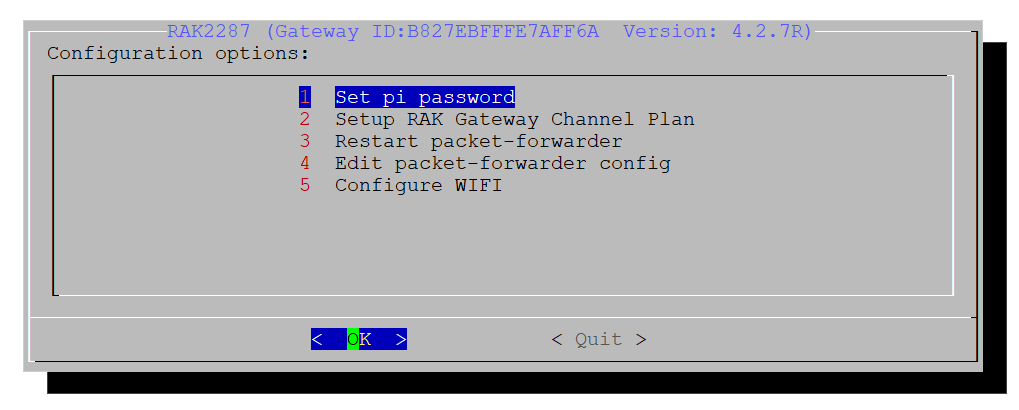Click the red number 2 tag
Viewport: 1019px width, 410px height.
(x=305, y=120)
